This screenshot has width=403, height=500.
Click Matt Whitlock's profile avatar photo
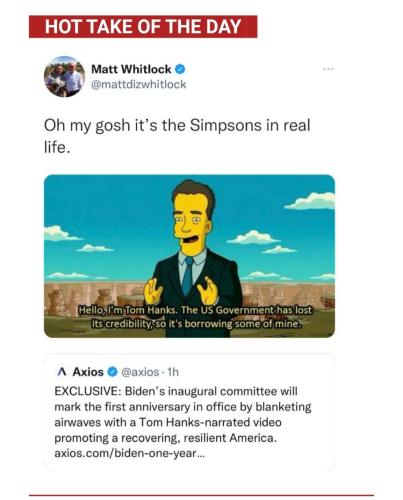pos(65,77)
